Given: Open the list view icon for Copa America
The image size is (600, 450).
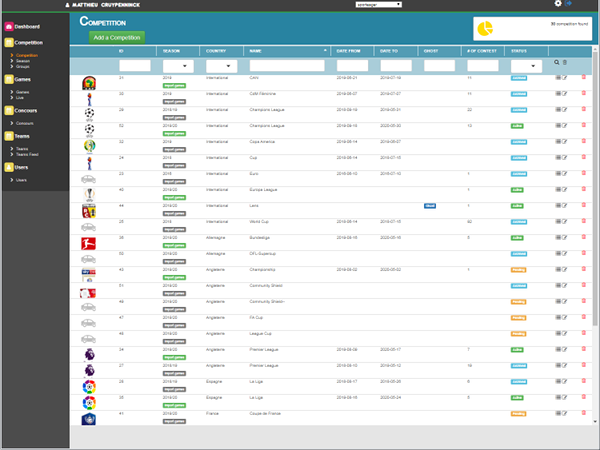Looking at the screenshot, I should coord(557,141).
